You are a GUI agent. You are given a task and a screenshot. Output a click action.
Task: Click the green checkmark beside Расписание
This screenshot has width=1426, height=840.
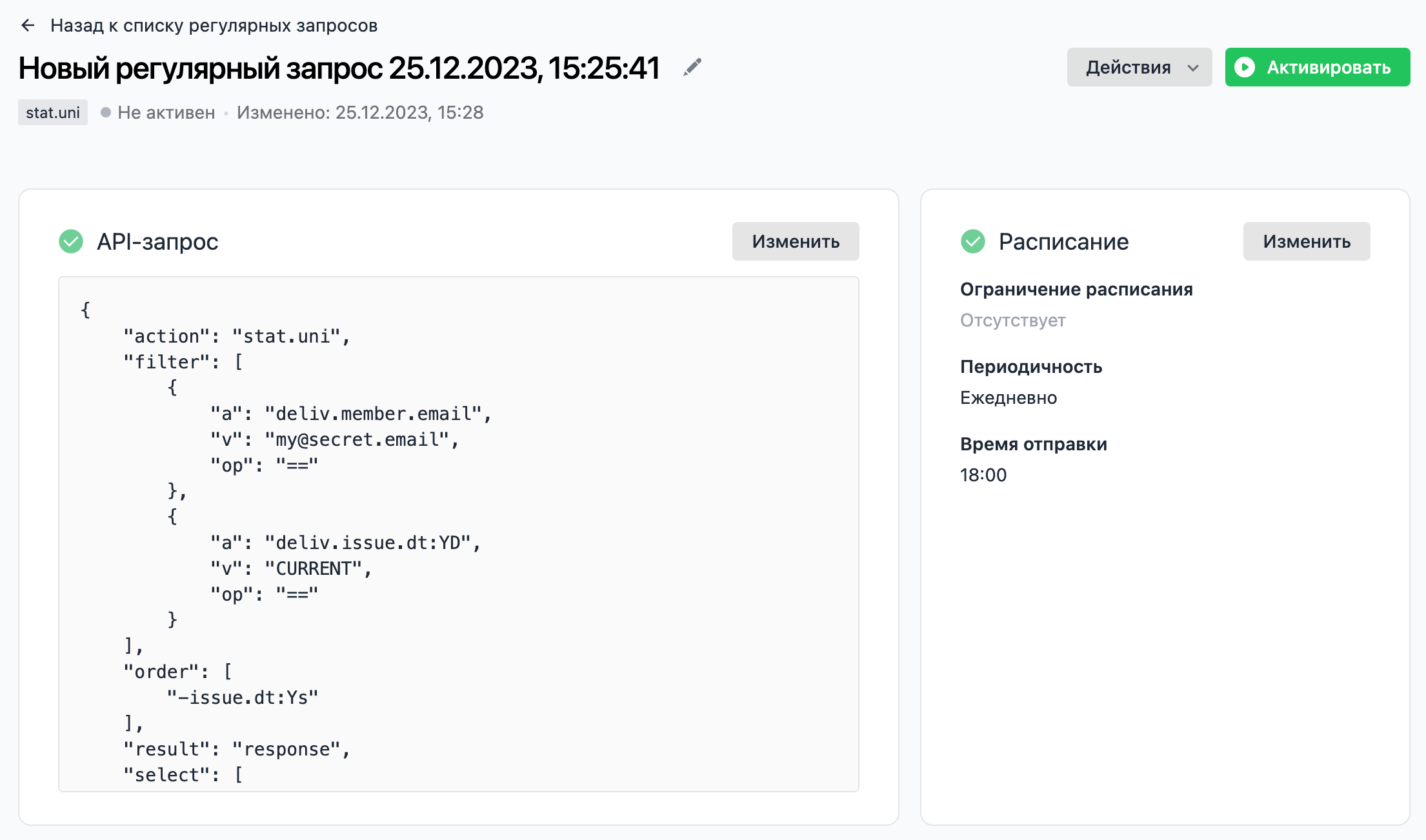click(x=973, y=241)
